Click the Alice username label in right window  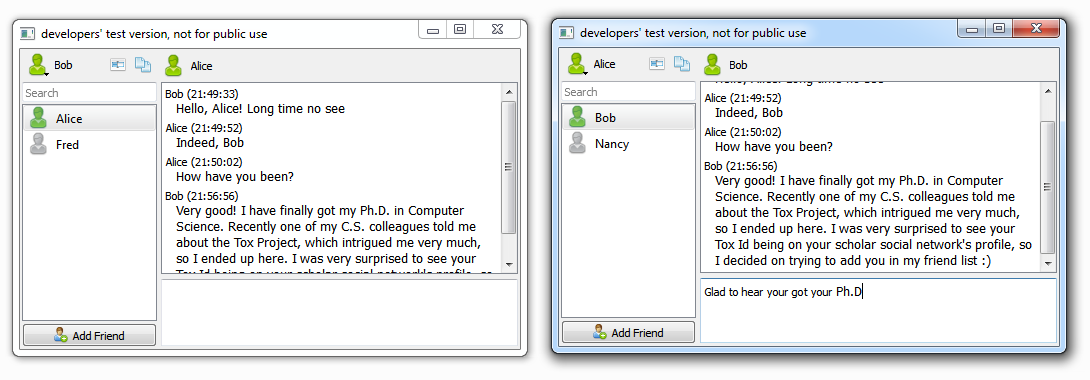[604, 64]
